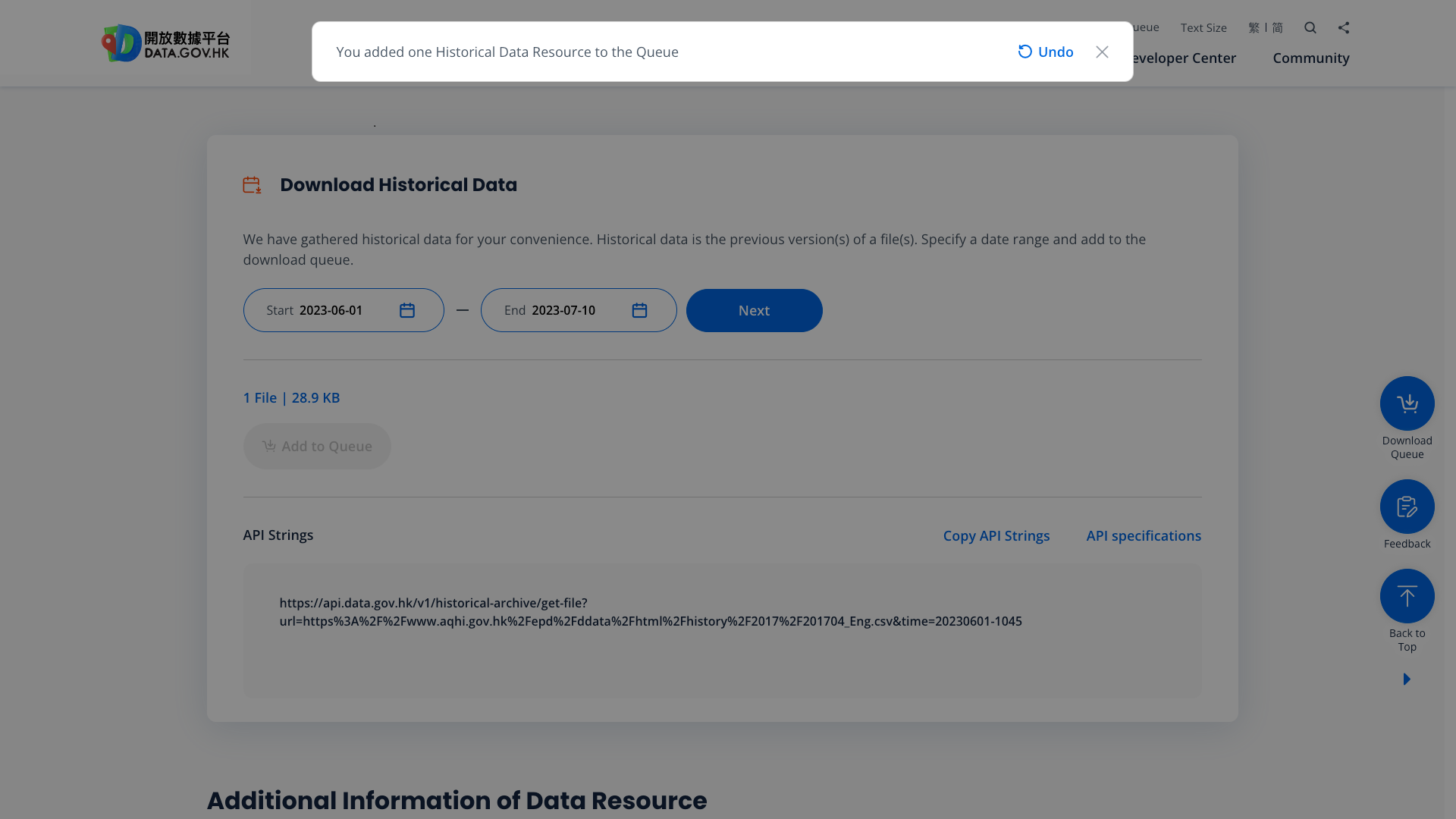
Task: Click Copy API Strings
Action: [996, 535]
